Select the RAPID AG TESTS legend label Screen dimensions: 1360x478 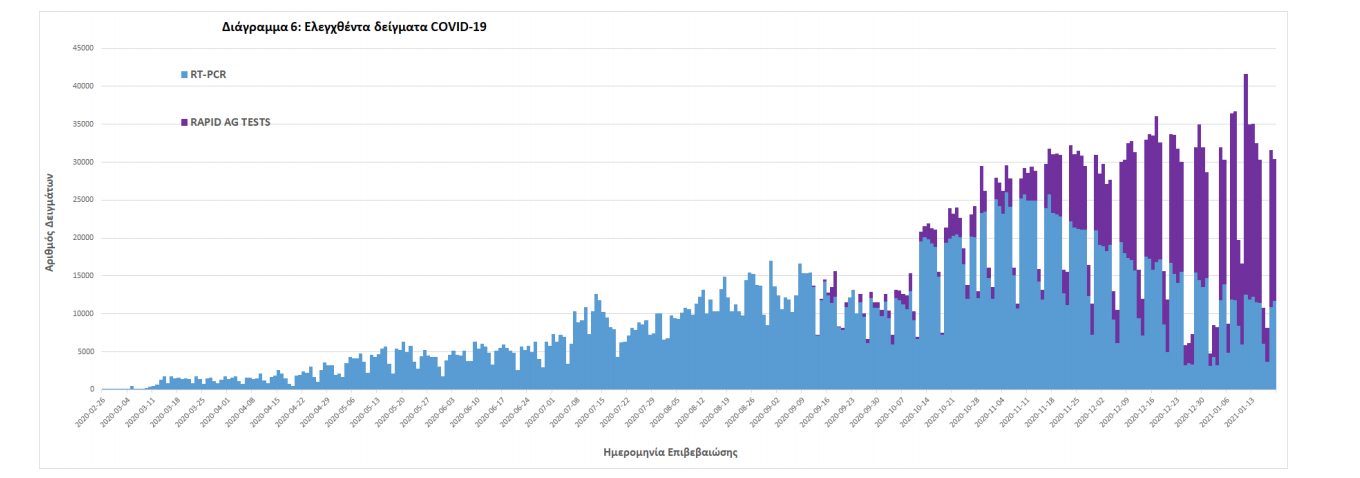[x=230, y=122]
